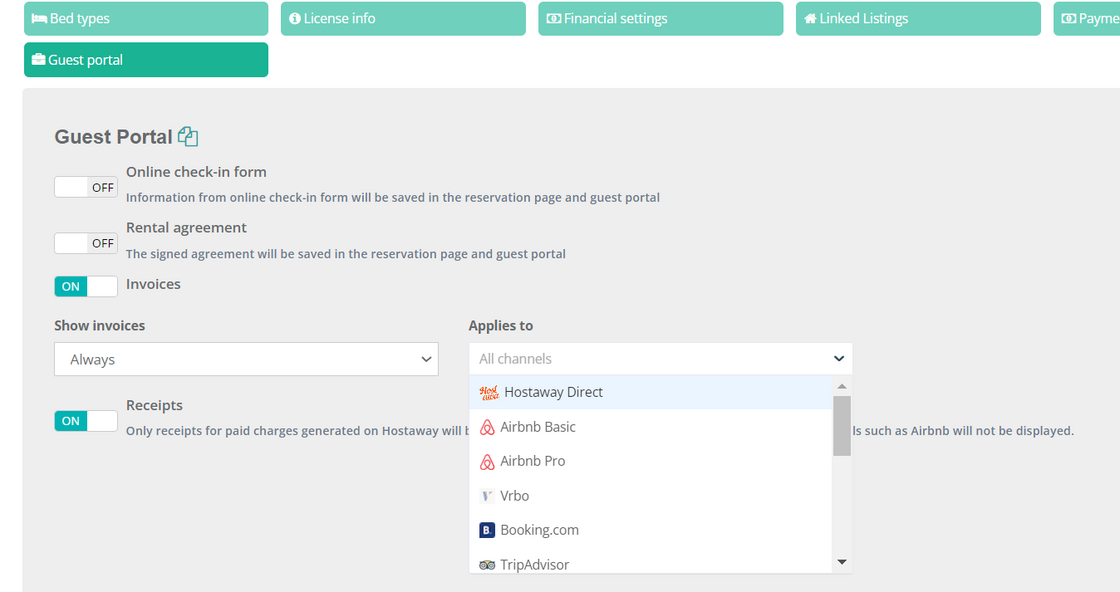1120x592 pixels.
Task: Switch off the Receipts toggle
Action: 86,421
